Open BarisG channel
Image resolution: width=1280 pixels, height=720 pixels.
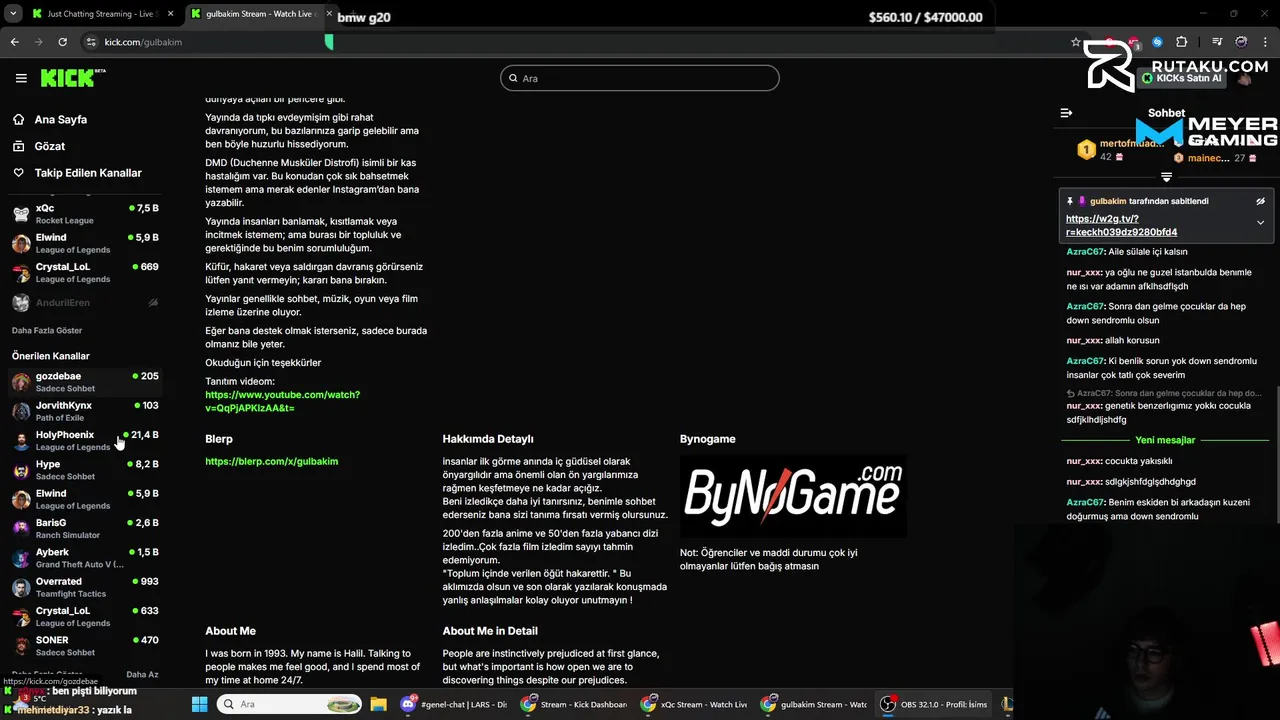click(85, 529)
